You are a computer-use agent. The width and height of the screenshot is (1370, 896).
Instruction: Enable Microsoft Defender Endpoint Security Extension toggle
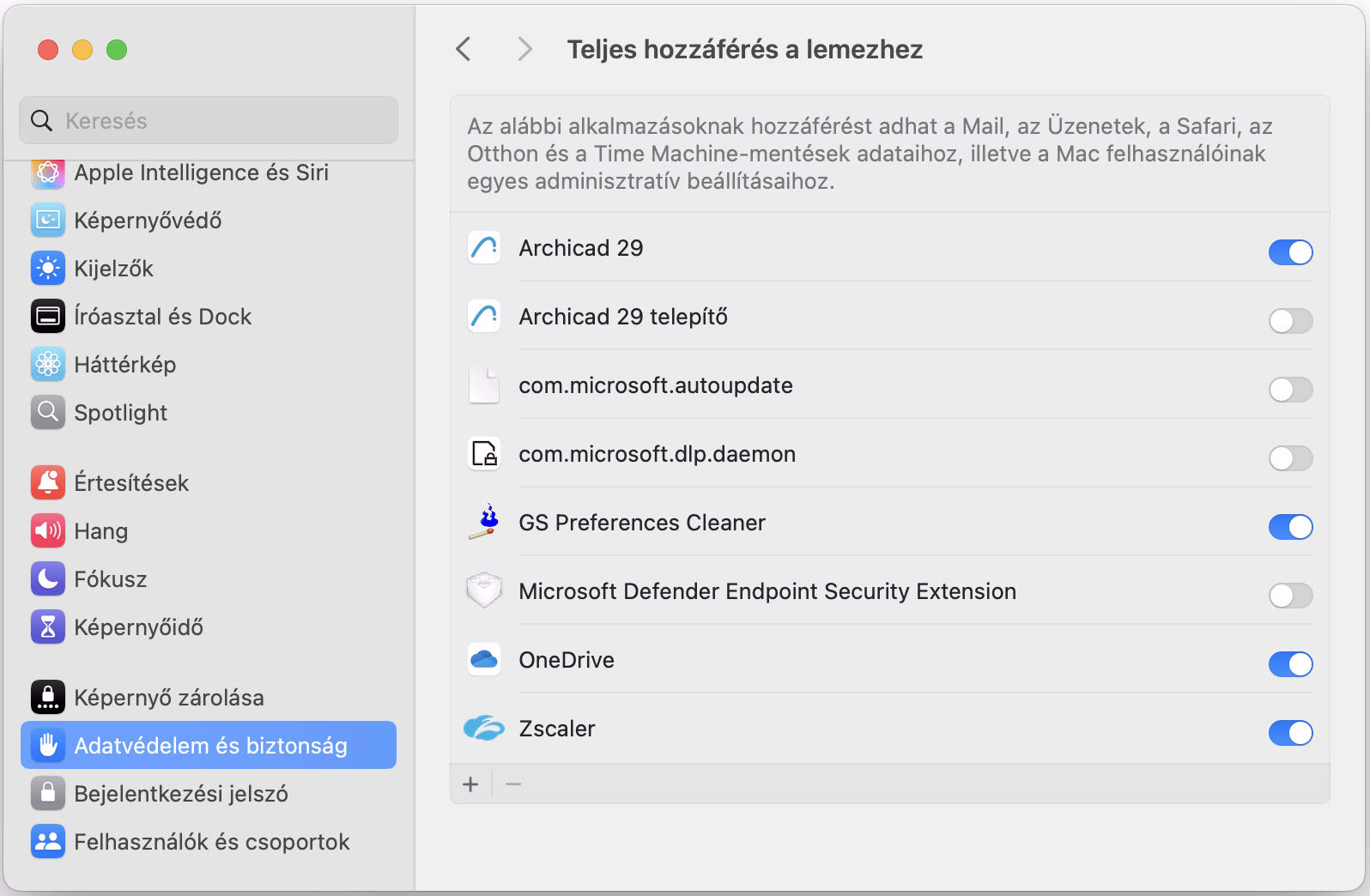coord(1291,596)
